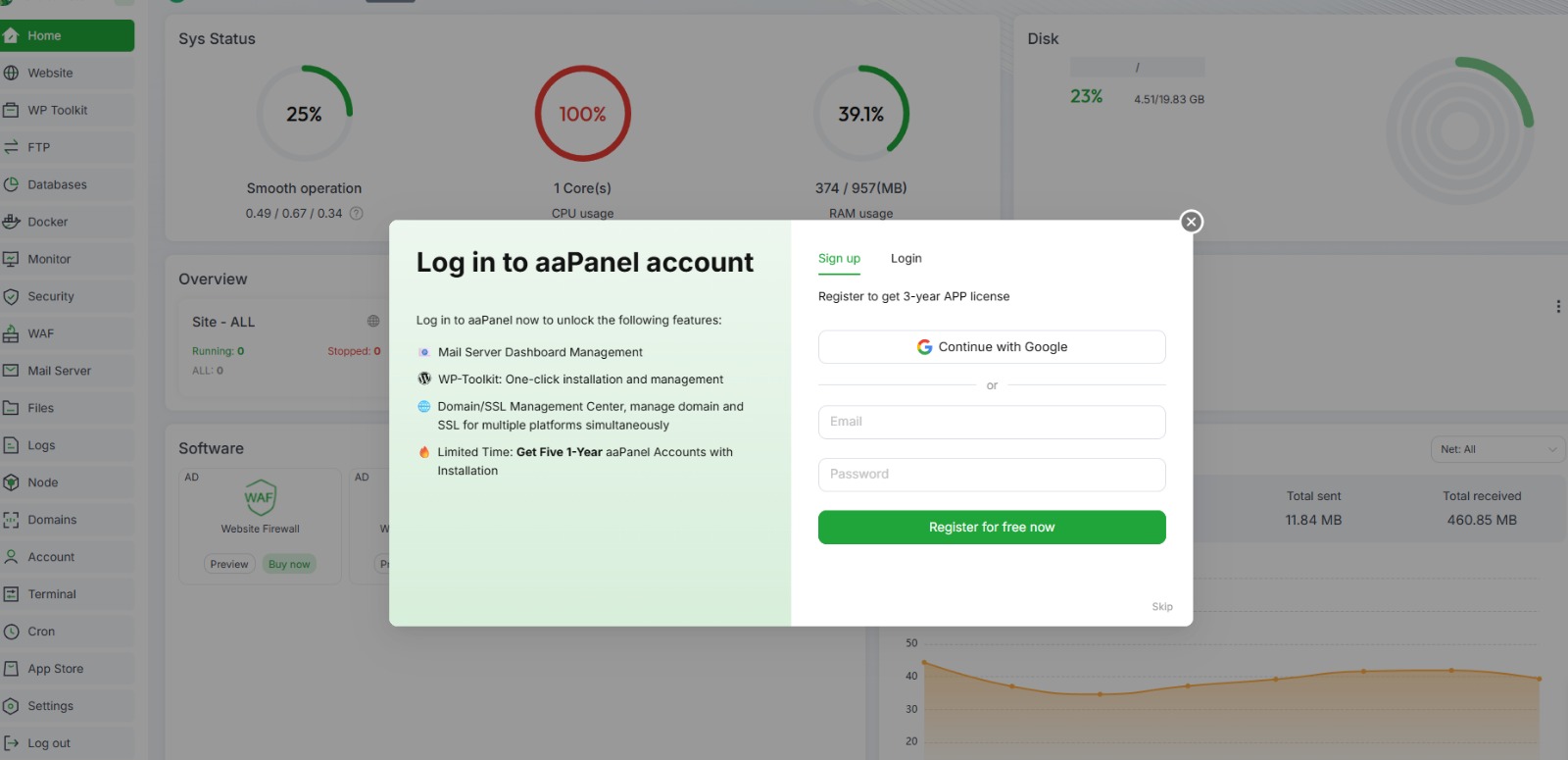Click the Skip link in dialog
Viewport: 1568px width, 760px height.
tap(1162, 607)
